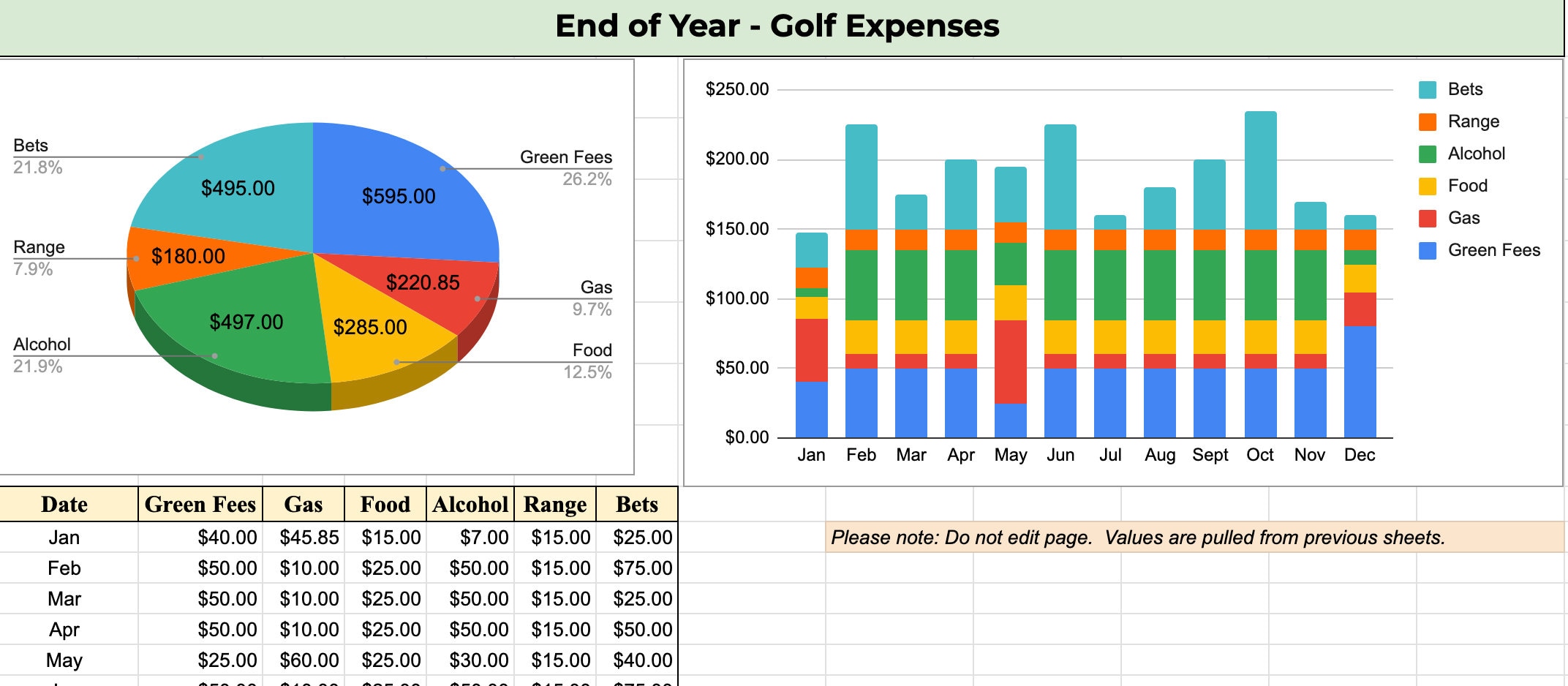Click the Green Fees blue legend swatch

[1428, 249]
